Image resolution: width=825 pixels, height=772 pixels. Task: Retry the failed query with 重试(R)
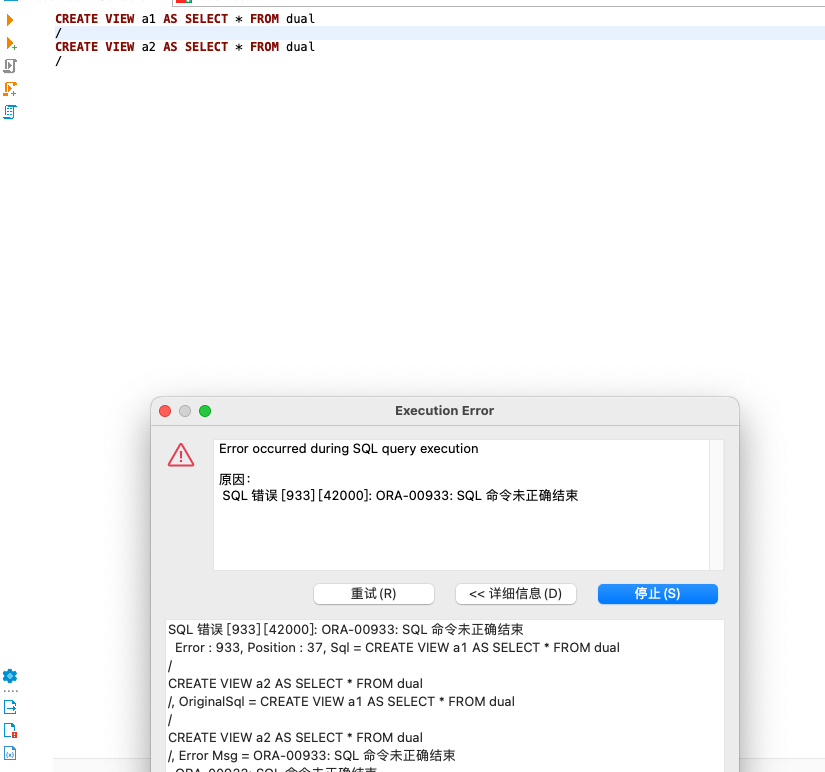(373, 594)
